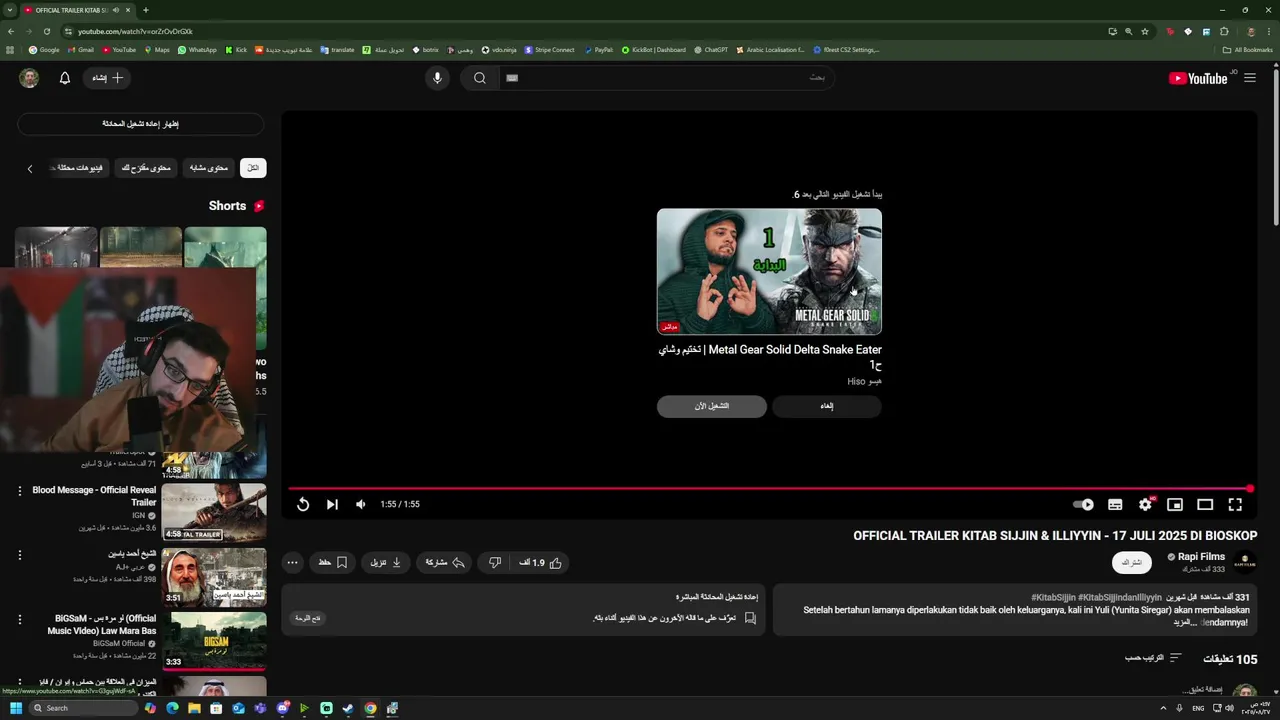Share the video
Image resolution: width=1280 pixels, height=720 pixels.
click(445, 563)
